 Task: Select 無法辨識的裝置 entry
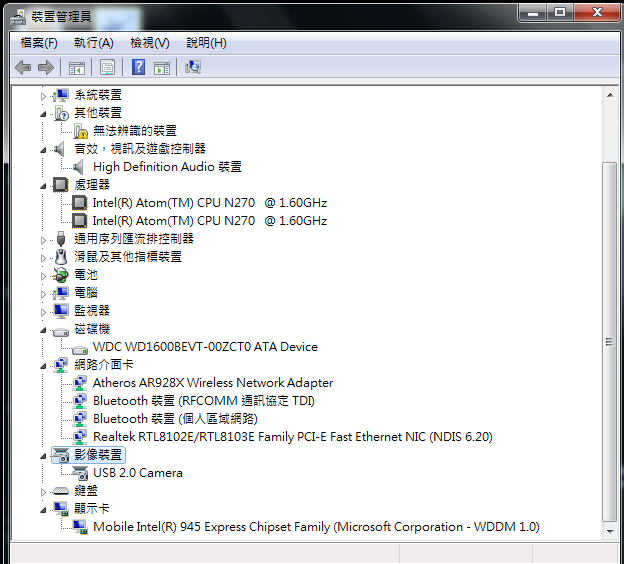pos(135,131)
